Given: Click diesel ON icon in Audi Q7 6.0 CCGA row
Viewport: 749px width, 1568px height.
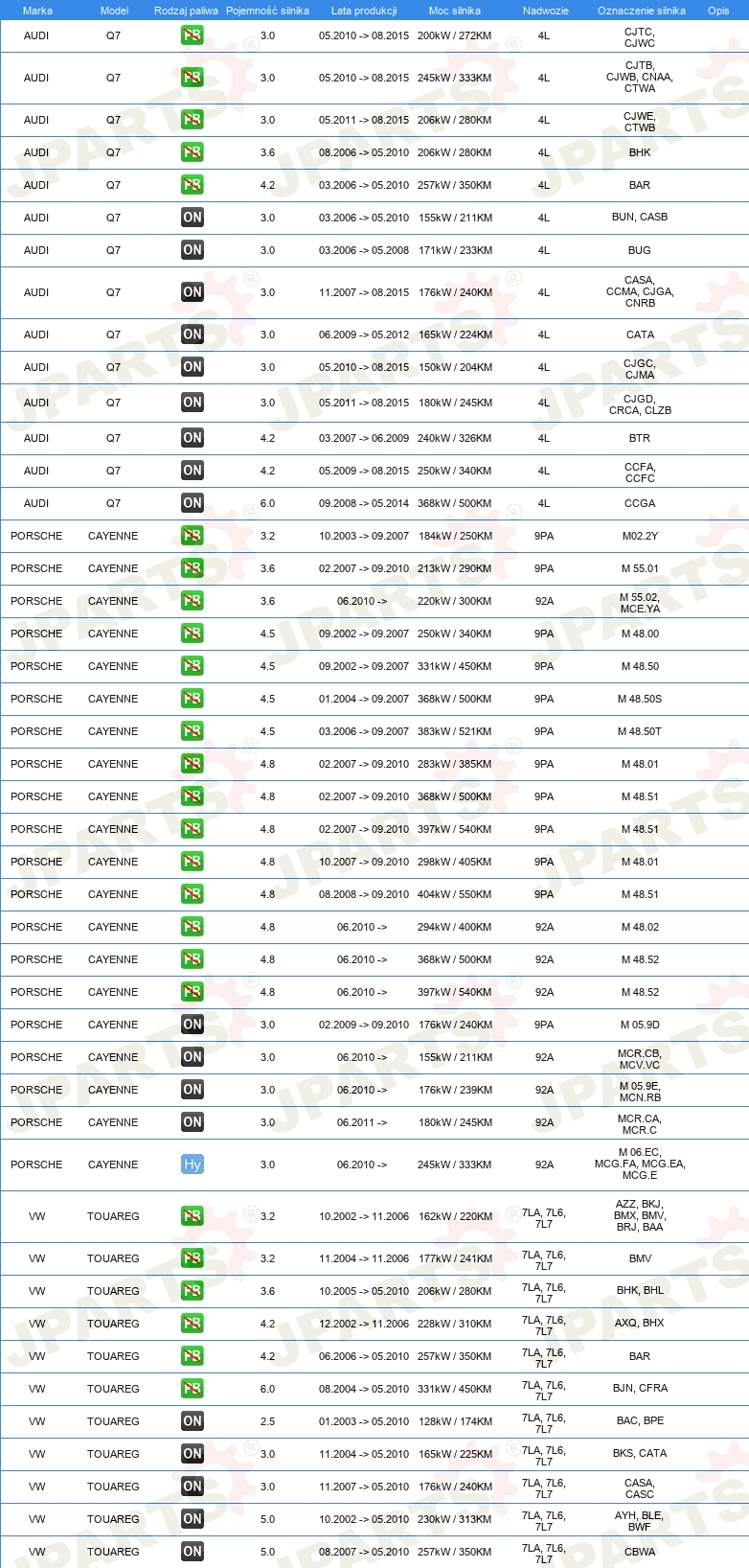Looking at the screenshot, I should 193,503.
